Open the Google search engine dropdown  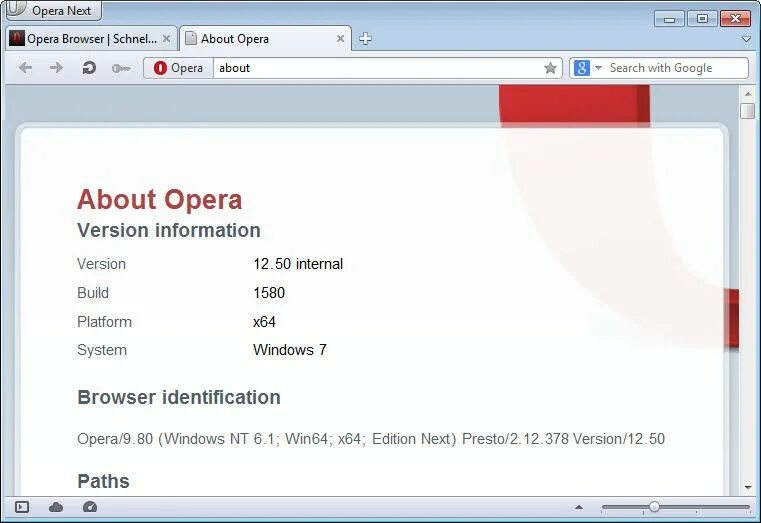(x=598, y=68)
